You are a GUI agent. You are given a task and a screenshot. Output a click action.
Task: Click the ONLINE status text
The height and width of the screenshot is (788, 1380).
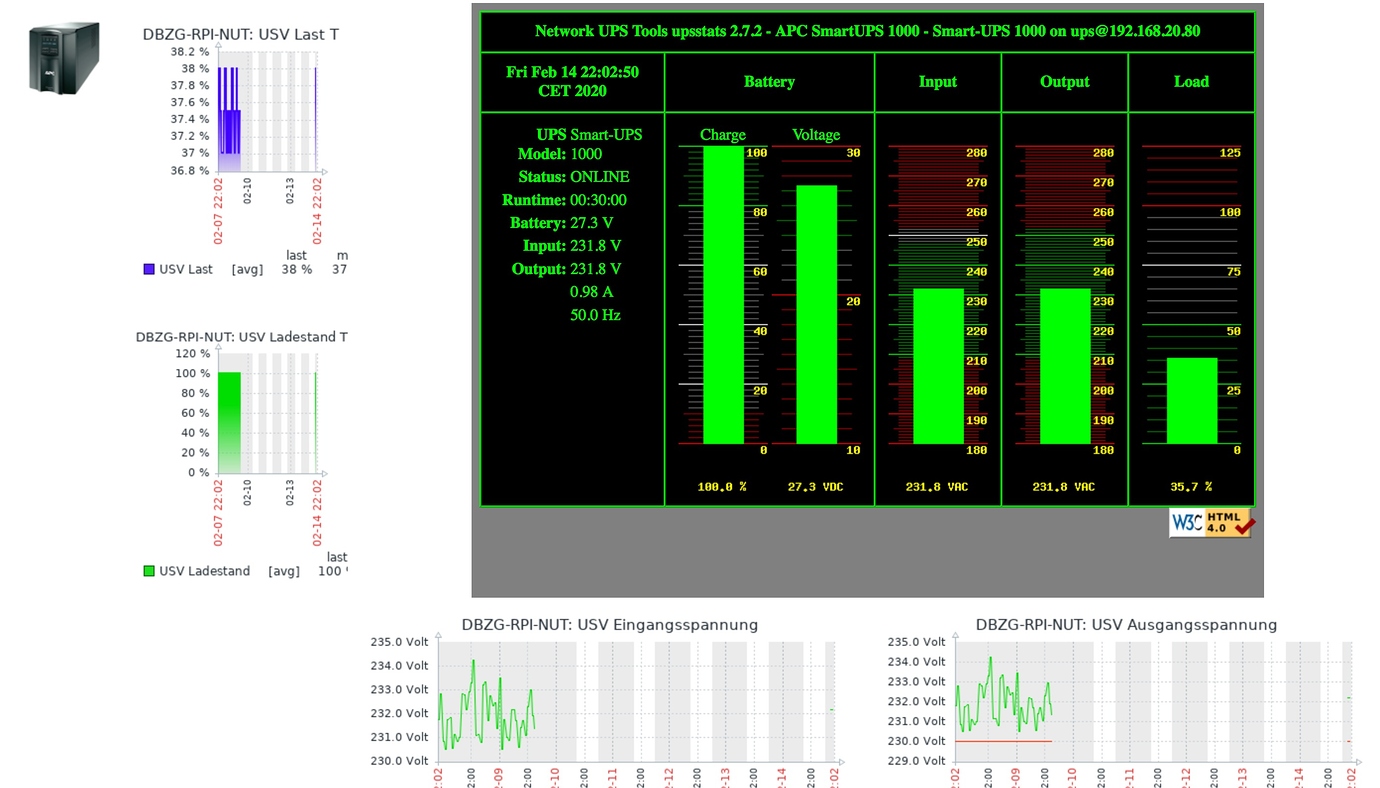(x=602, y=176)
